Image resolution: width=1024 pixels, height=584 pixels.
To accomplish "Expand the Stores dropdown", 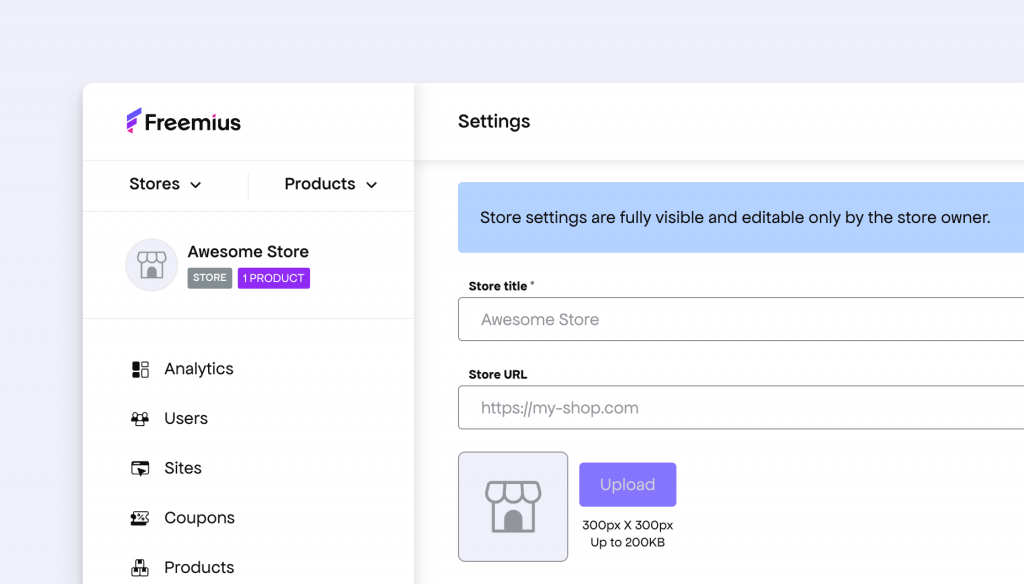I will (164, 184).
